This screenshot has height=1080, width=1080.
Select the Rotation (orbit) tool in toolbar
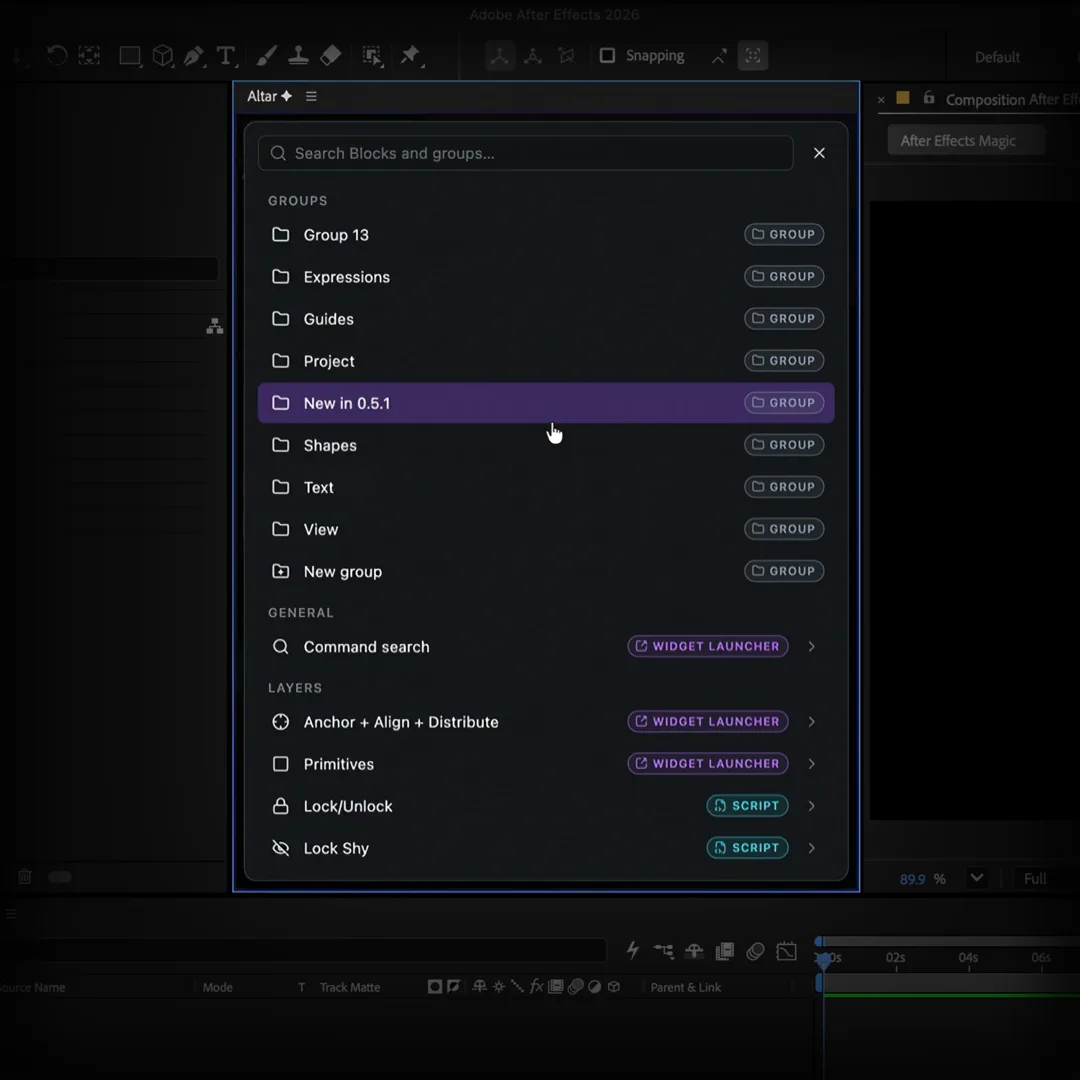57,55
